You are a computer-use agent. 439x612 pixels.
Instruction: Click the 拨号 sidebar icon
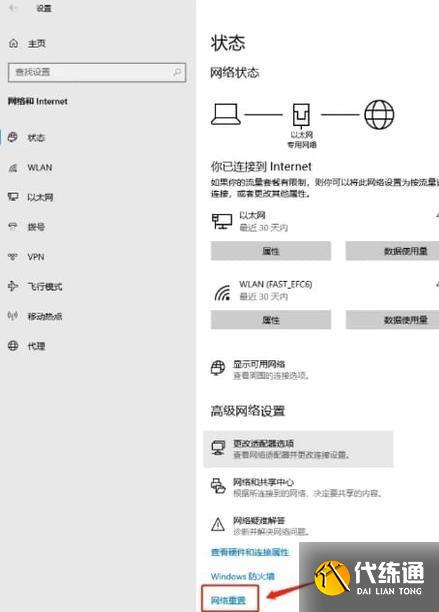[13, 226]
